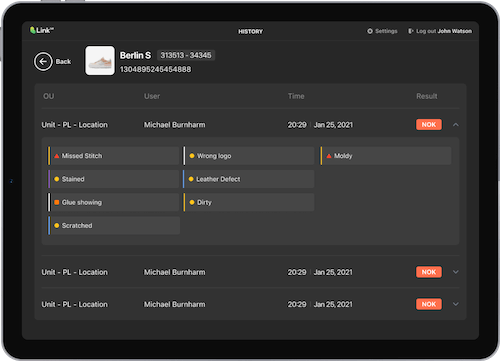
Task: Click the Back arrow circle icon
Action: click(x=43, y=61)
